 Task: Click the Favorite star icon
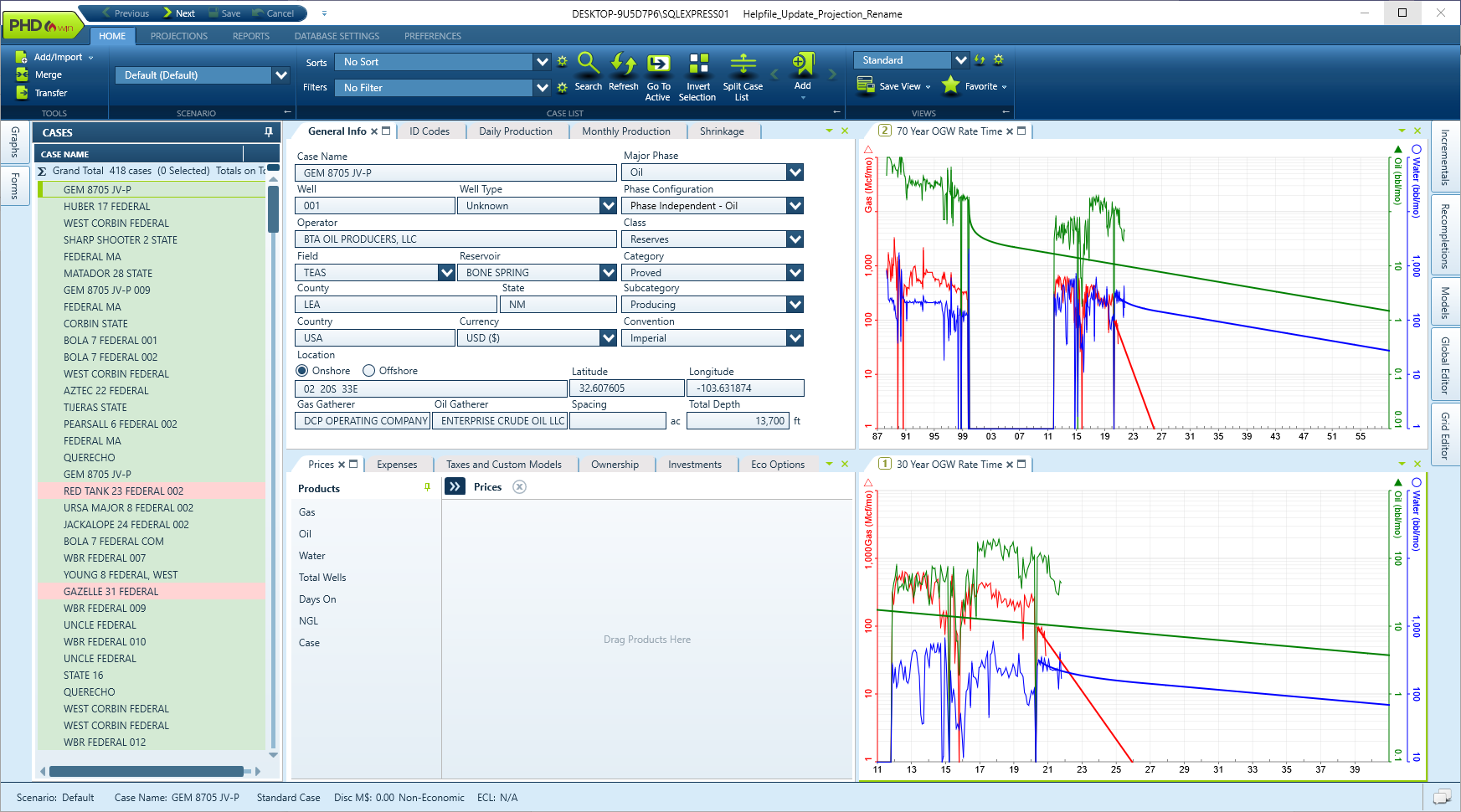[950, 85]
